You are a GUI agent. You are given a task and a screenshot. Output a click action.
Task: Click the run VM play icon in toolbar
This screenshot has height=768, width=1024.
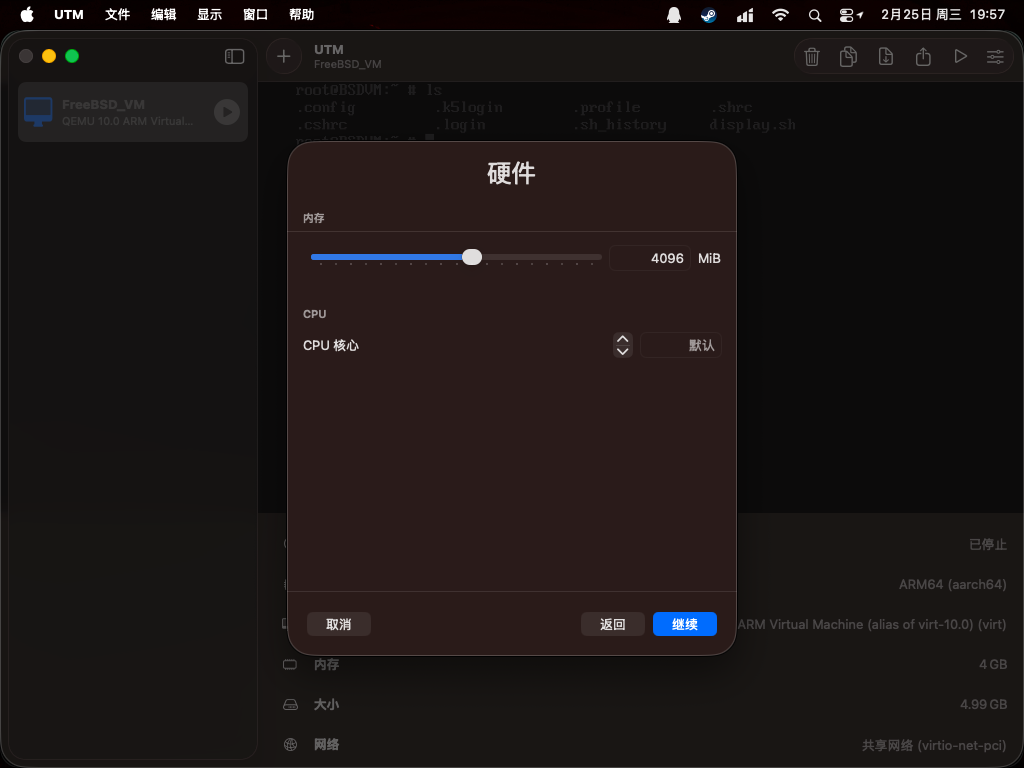point(960,56)
